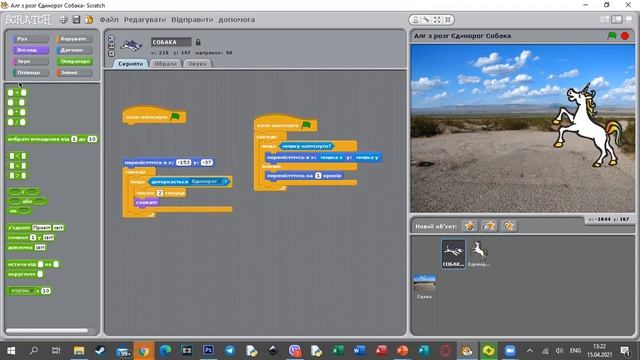Screen dimensions: 640x360
Task: Click the globe language icon
Action: tap(63, 20)
